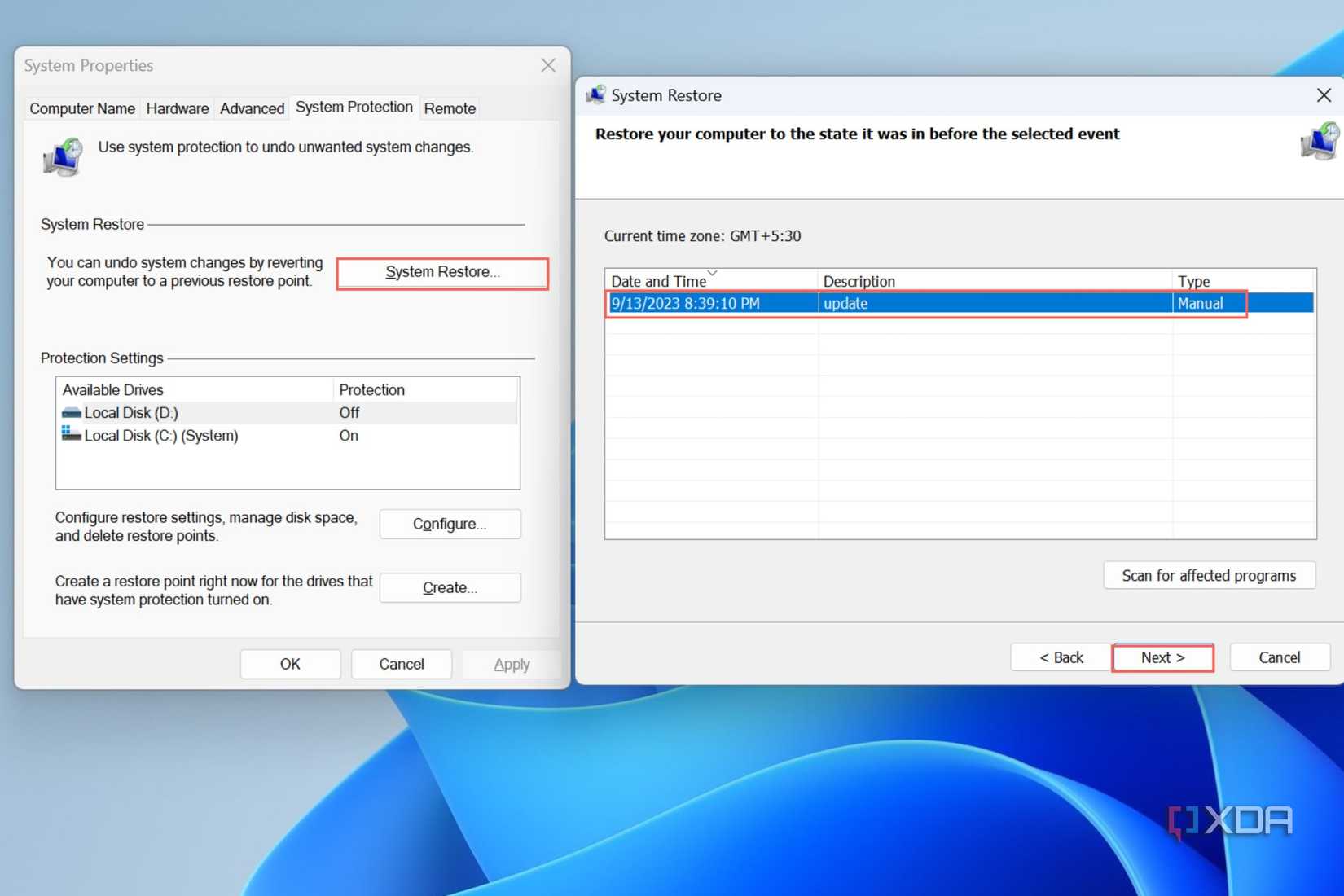
Task: Switch to the Computer Name tab
Action: click(82, 108)
